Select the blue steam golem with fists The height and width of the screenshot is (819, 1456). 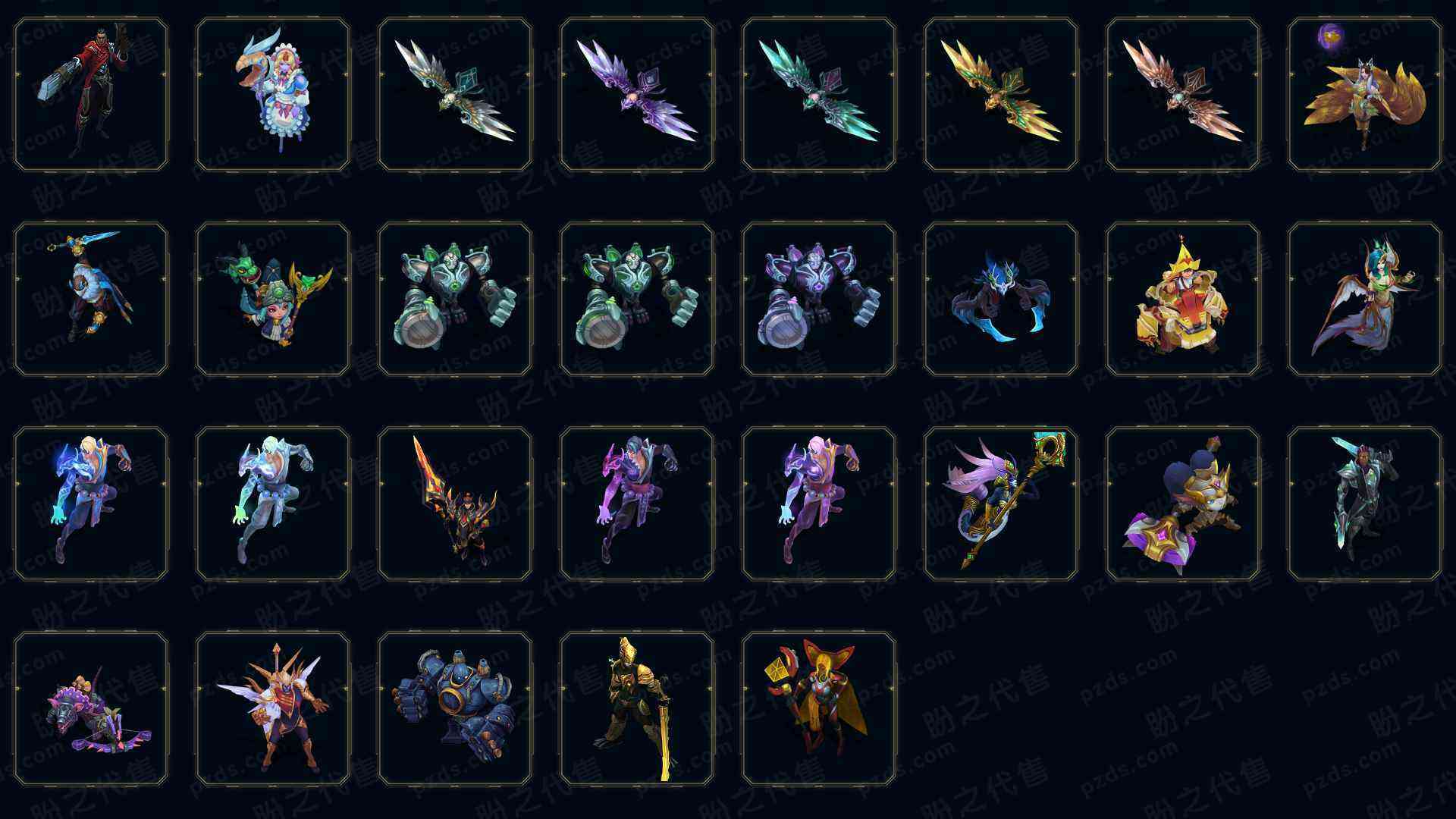click(455, 708)
